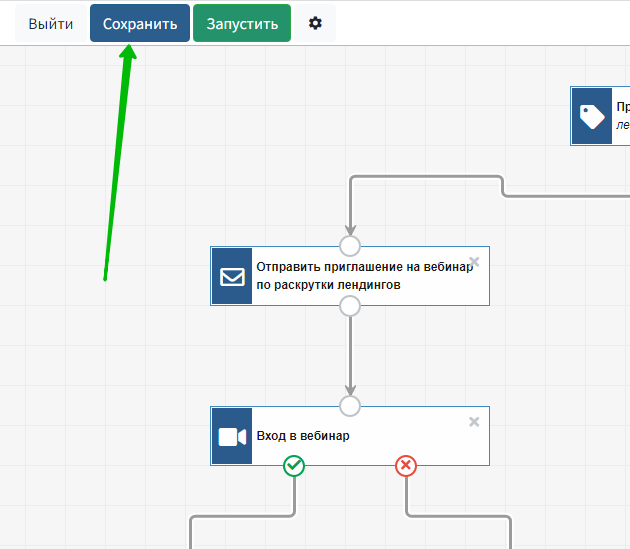Click the green Запустить button

(x=242, y=23)
